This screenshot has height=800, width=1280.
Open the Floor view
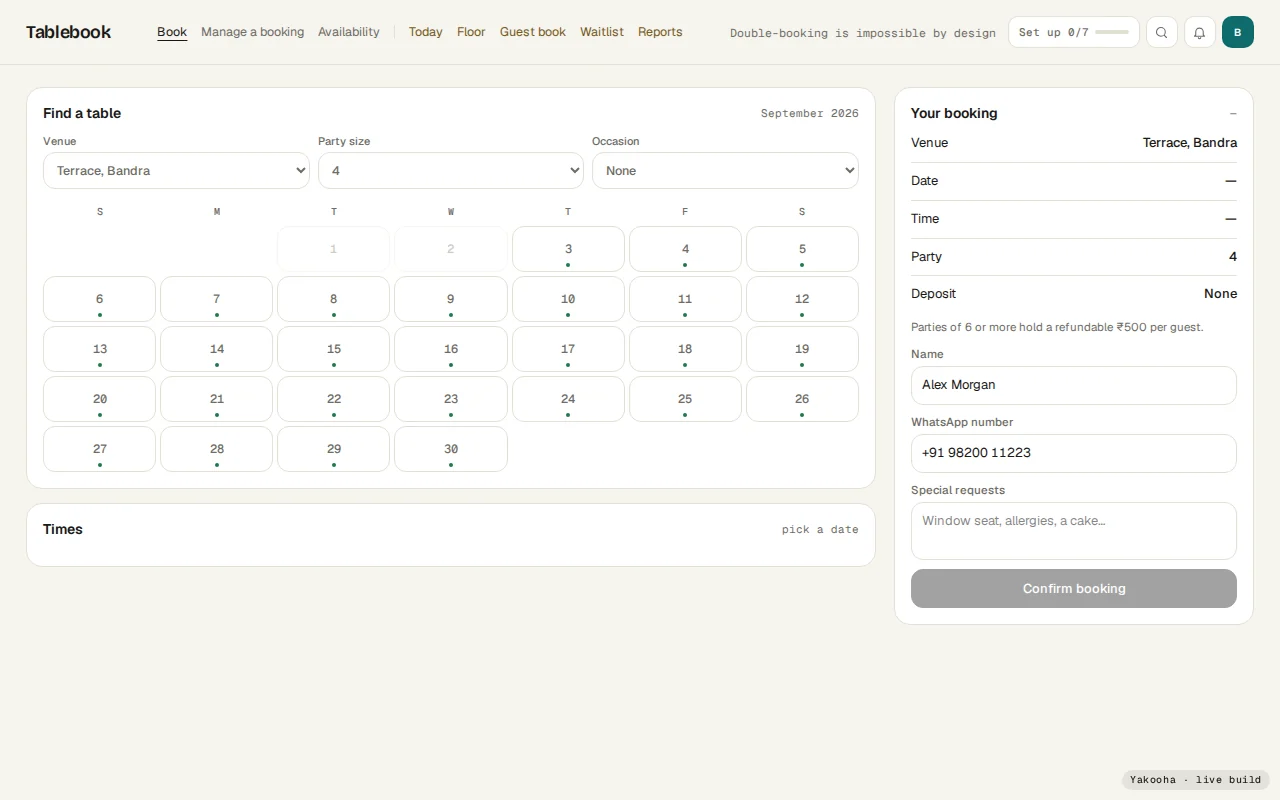point(471,32)
